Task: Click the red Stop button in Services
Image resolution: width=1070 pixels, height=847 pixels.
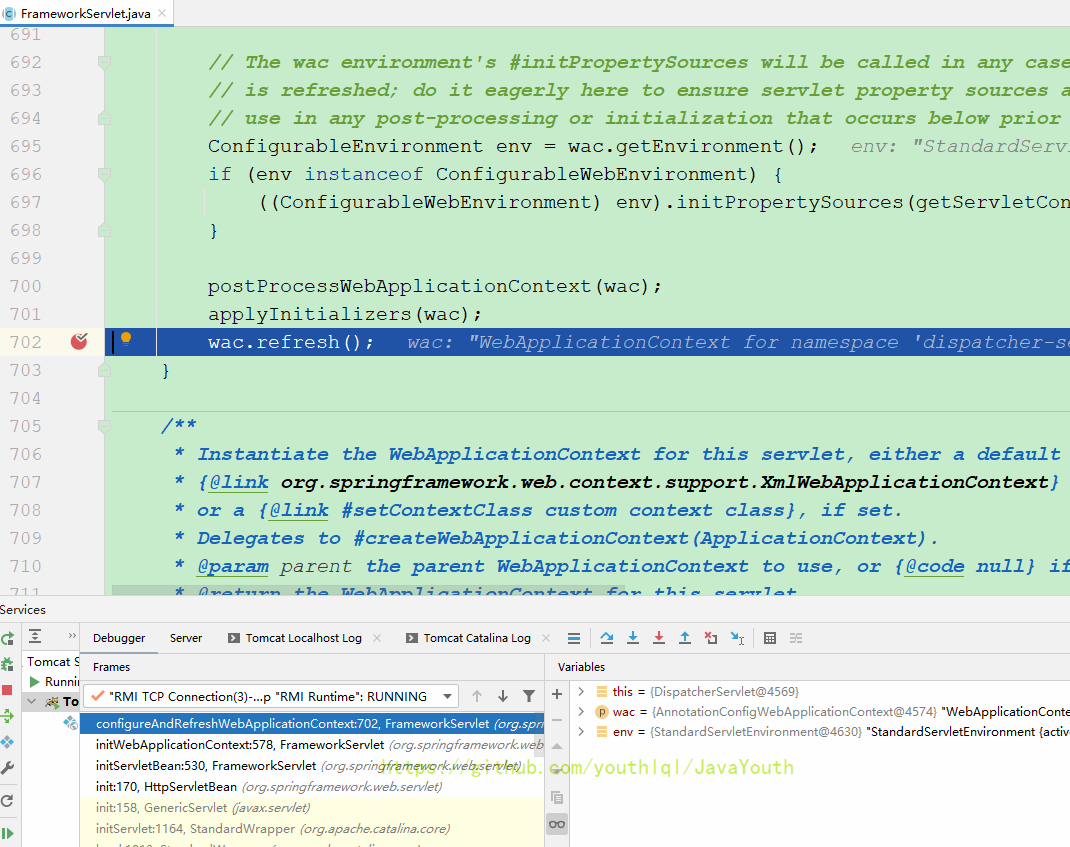Action: (7, 690)
